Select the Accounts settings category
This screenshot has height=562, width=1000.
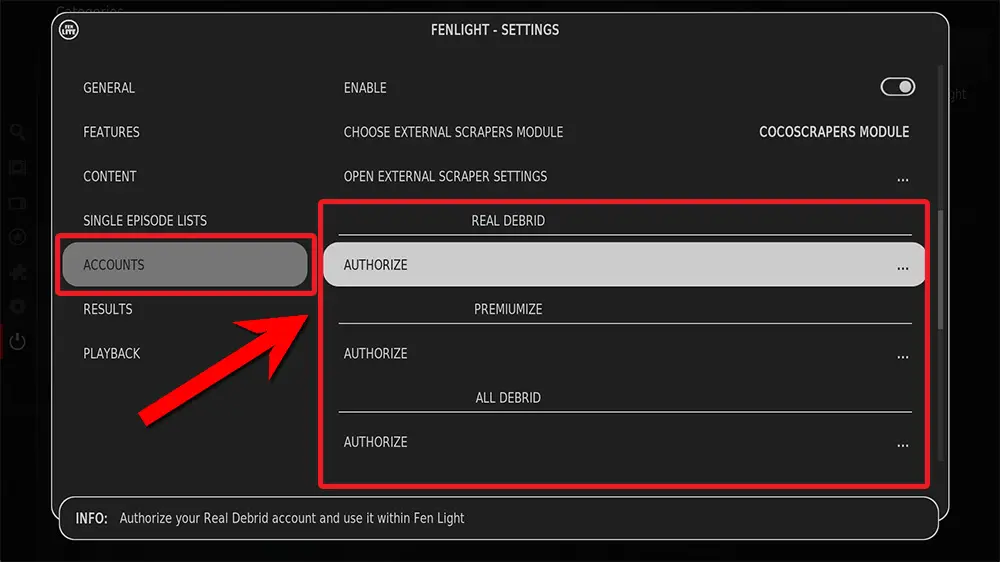185,264
